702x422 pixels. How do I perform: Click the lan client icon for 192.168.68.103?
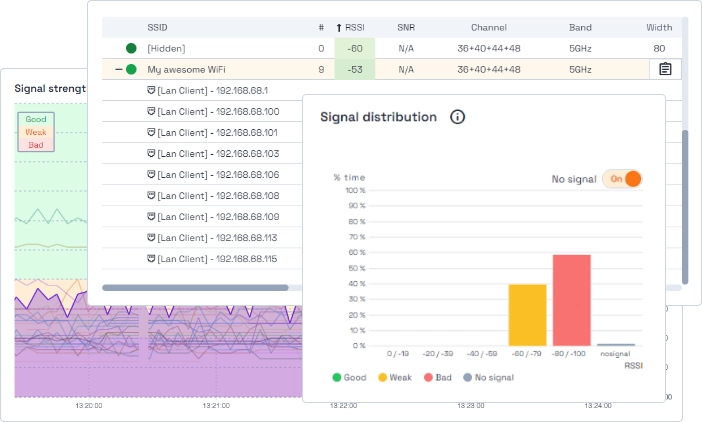[x=151, y=153]
